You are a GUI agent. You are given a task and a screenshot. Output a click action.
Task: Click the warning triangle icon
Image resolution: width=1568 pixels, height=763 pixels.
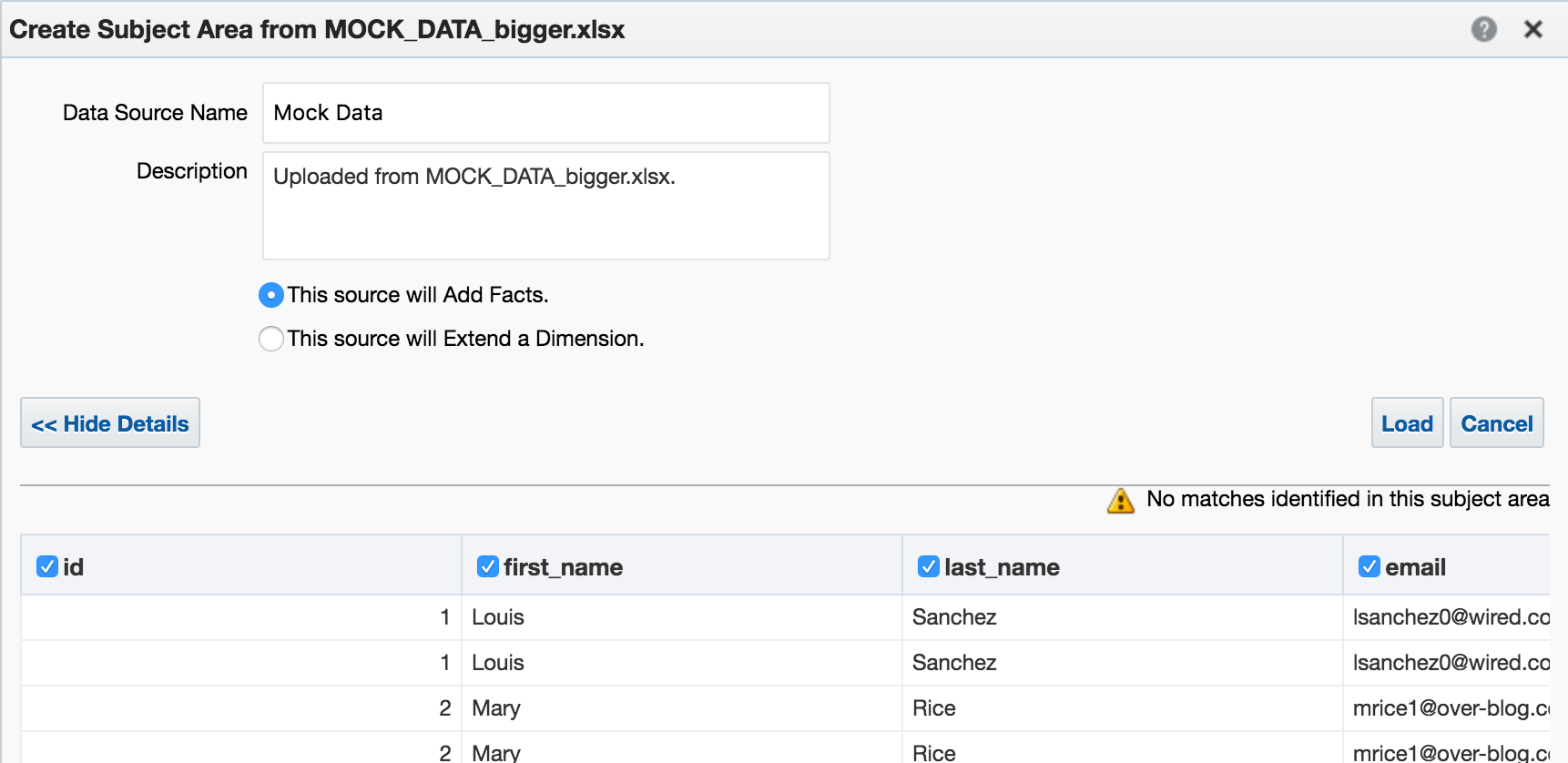(x=1120, y=500)
